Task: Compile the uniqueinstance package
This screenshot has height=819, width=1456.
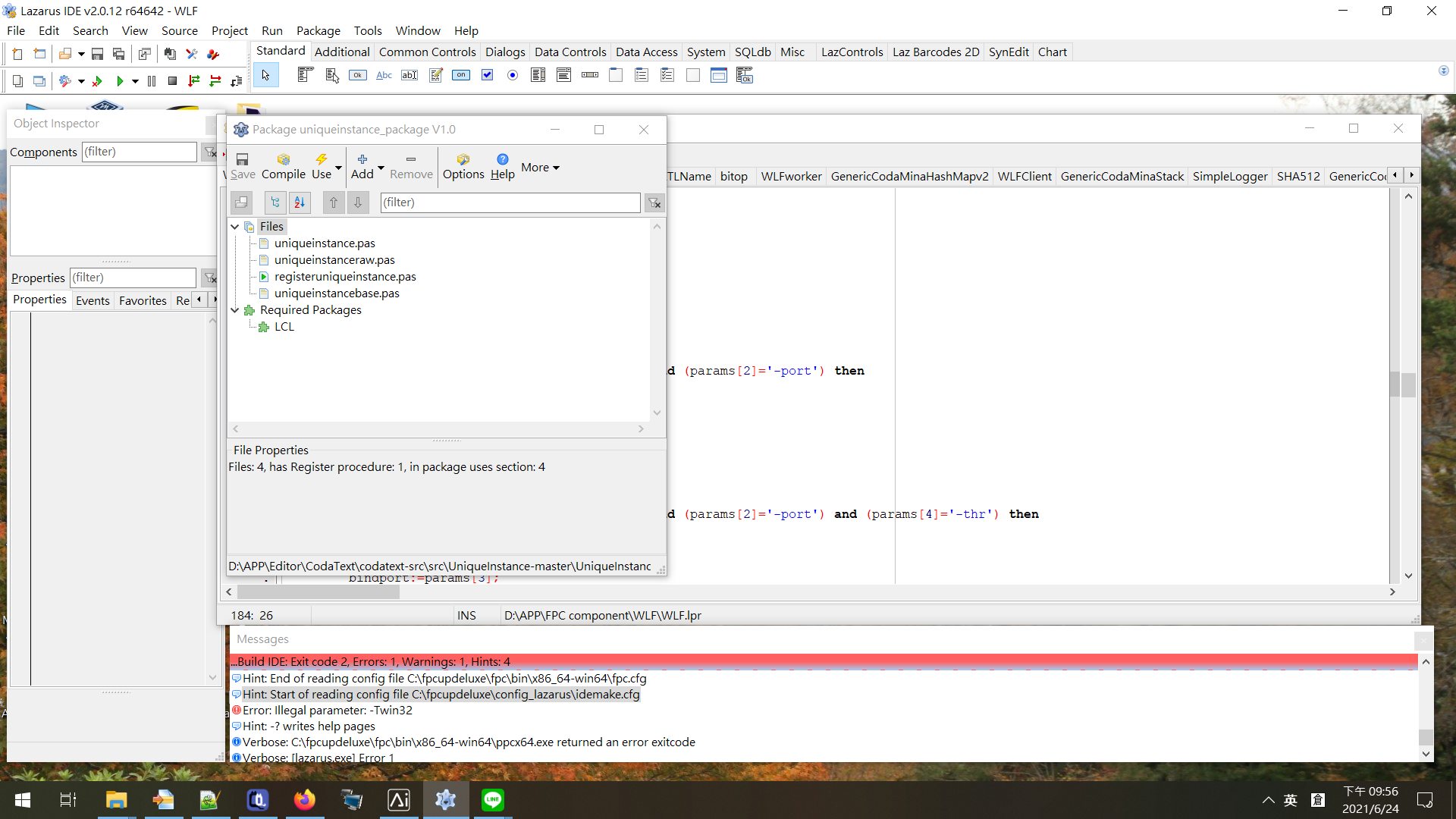Action: point(284,165)
